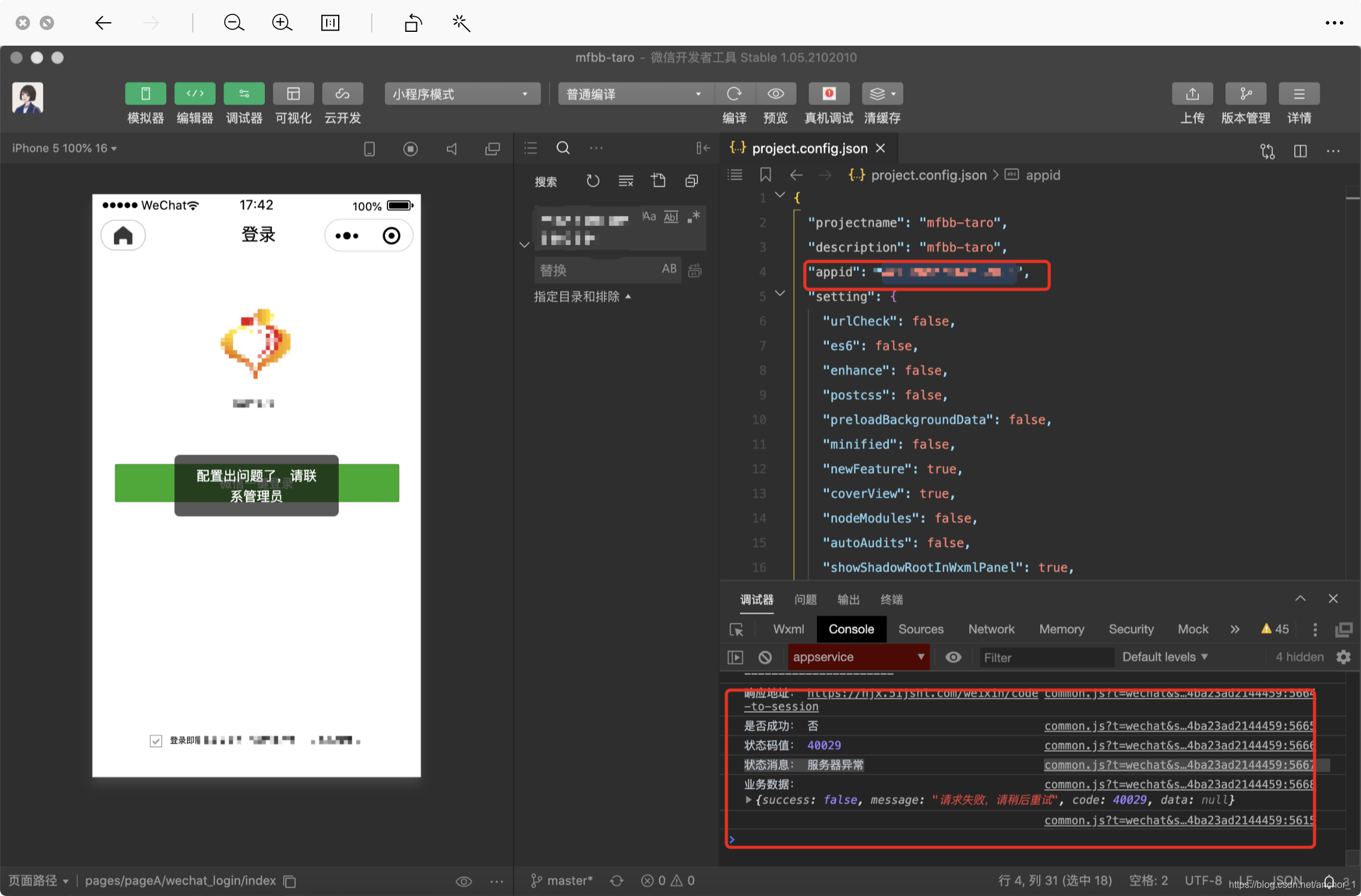Open the appservice context dropdown
The width and height of the screenshot is (1361, 896).
pyautogui.click(x=858, y=657)
